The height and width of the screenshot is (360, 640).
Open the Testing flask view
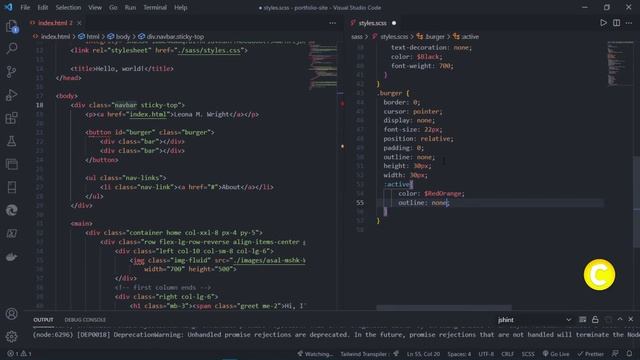click(x=11, y=141)
